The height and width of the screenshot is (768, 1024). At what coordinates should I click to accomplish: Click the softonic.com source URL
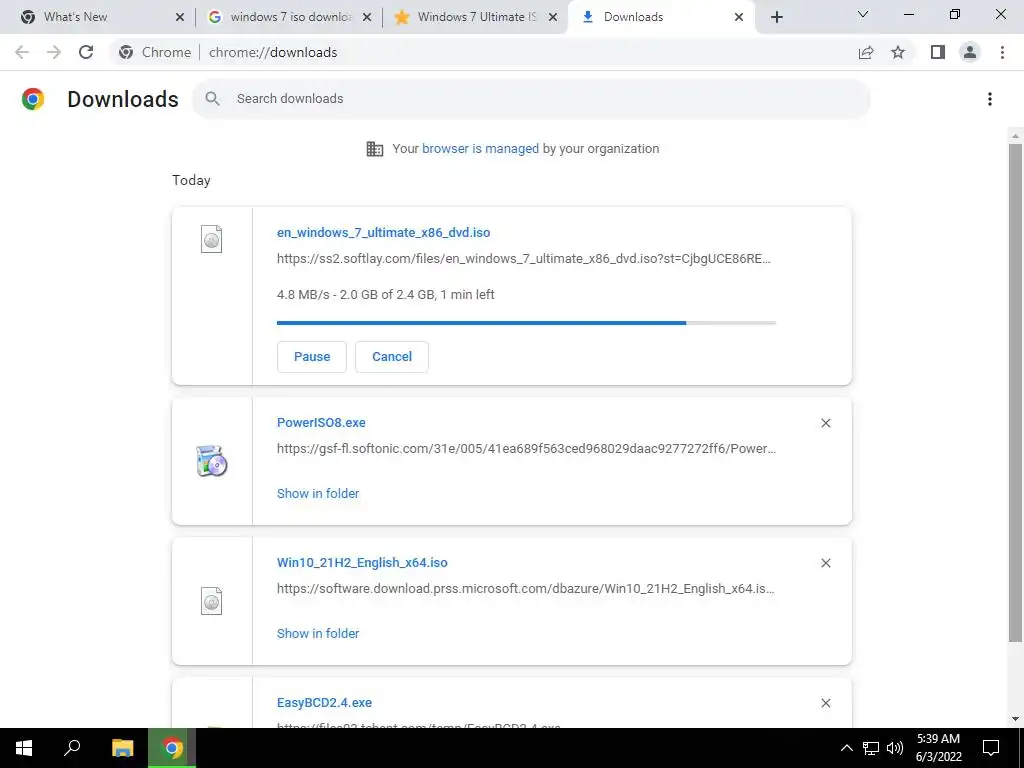pyautogui.click(x=526, y=449)
